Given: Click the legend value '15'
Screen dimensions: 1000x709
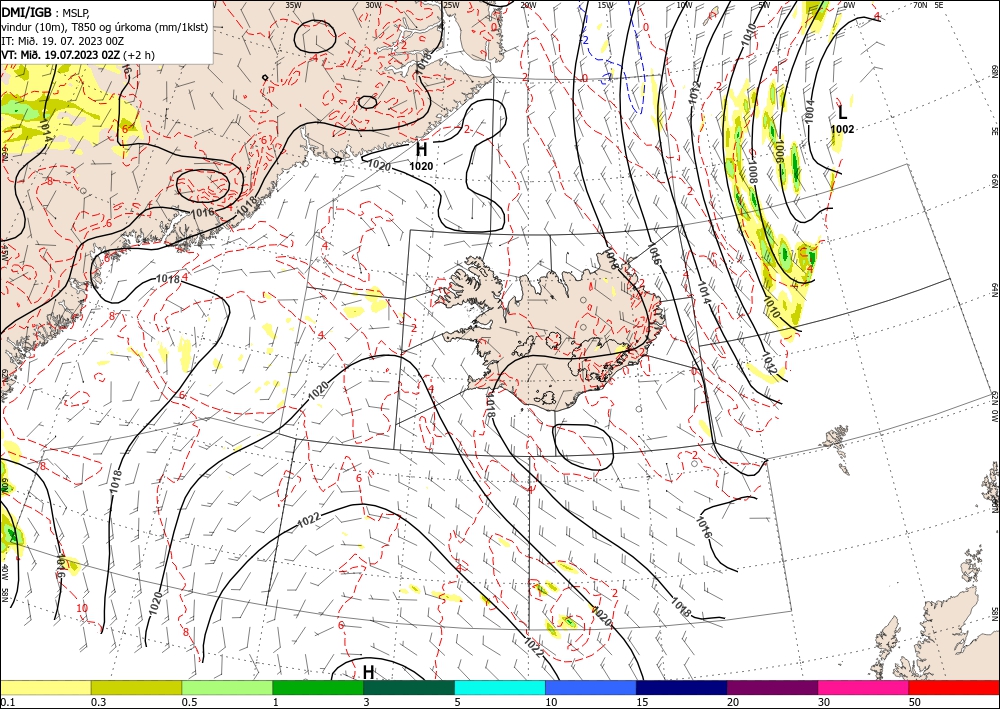Looking at the screenshot, I should [x=642, y=702].
